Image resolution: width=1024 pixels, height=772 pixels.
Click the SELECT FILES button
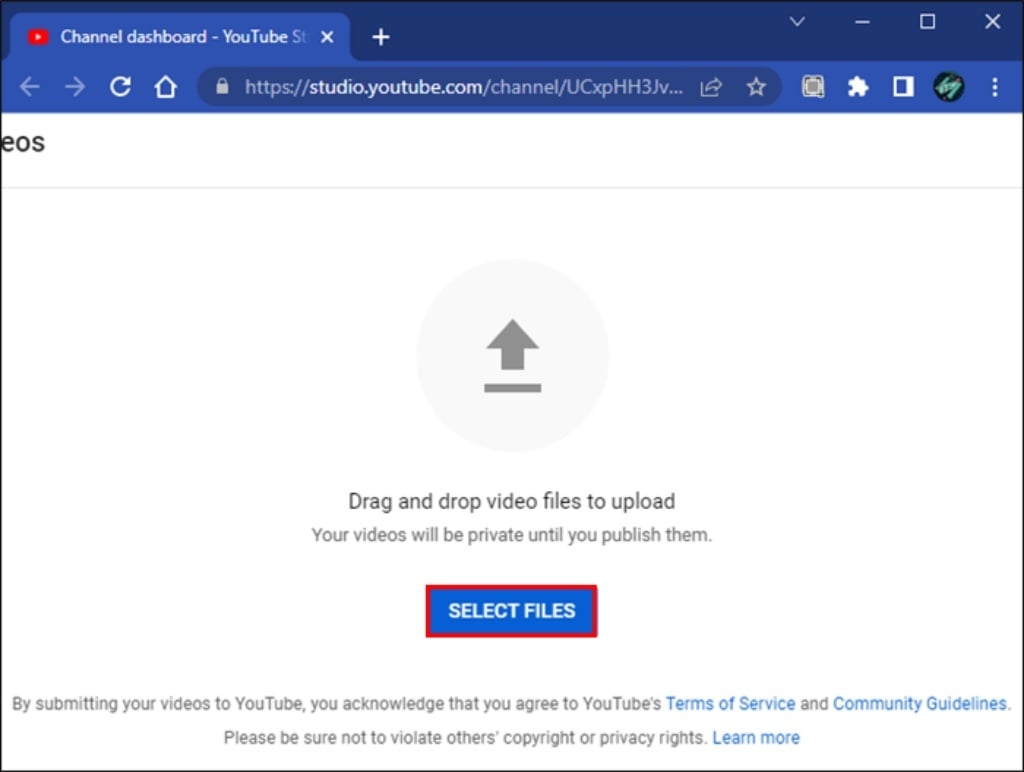click(x=511, y=611)
